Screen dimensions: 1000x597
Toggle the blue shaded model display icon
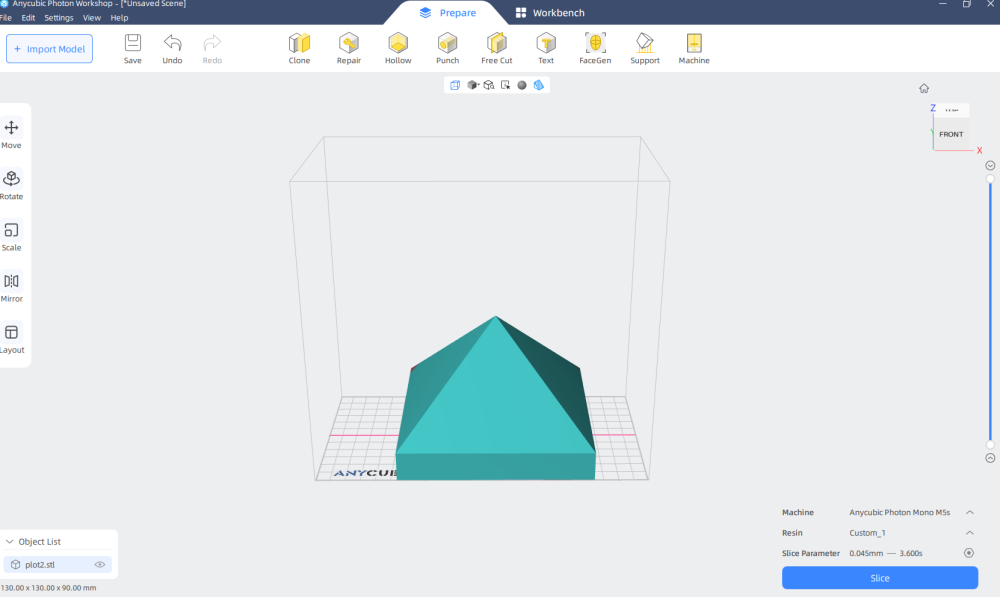(x=539, y=85)
